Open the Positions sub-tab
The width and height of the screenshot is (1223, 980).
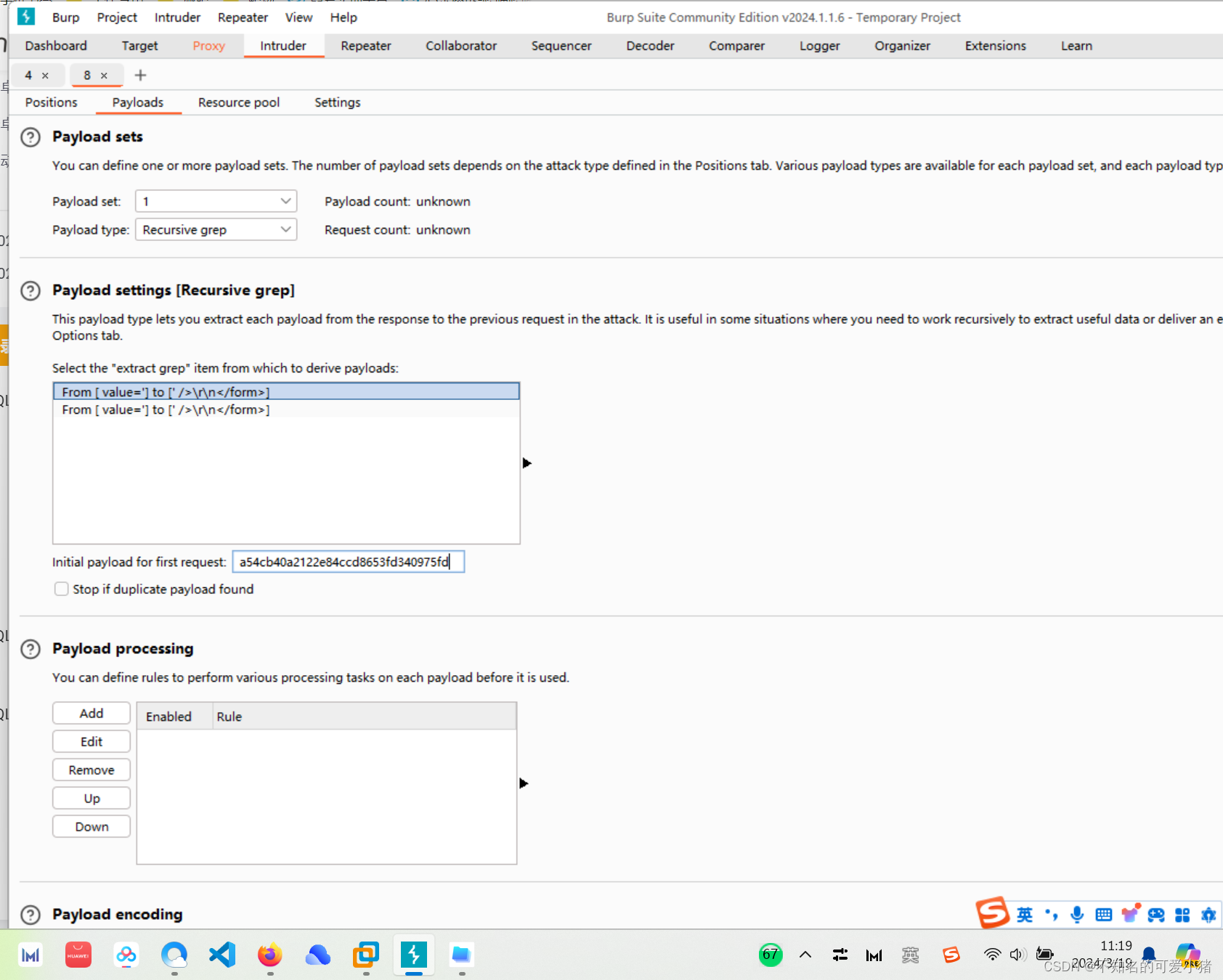pos(51,102)
